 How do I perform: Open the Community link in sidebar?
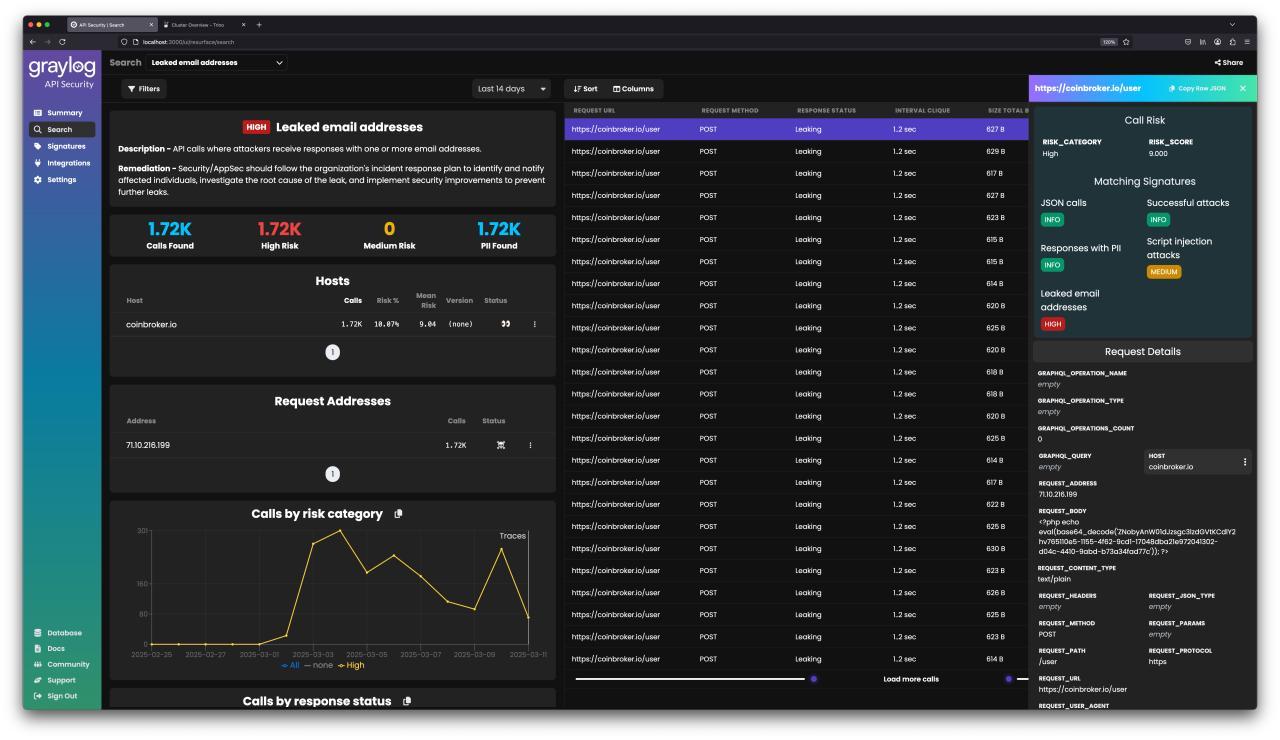pos(63,664)
